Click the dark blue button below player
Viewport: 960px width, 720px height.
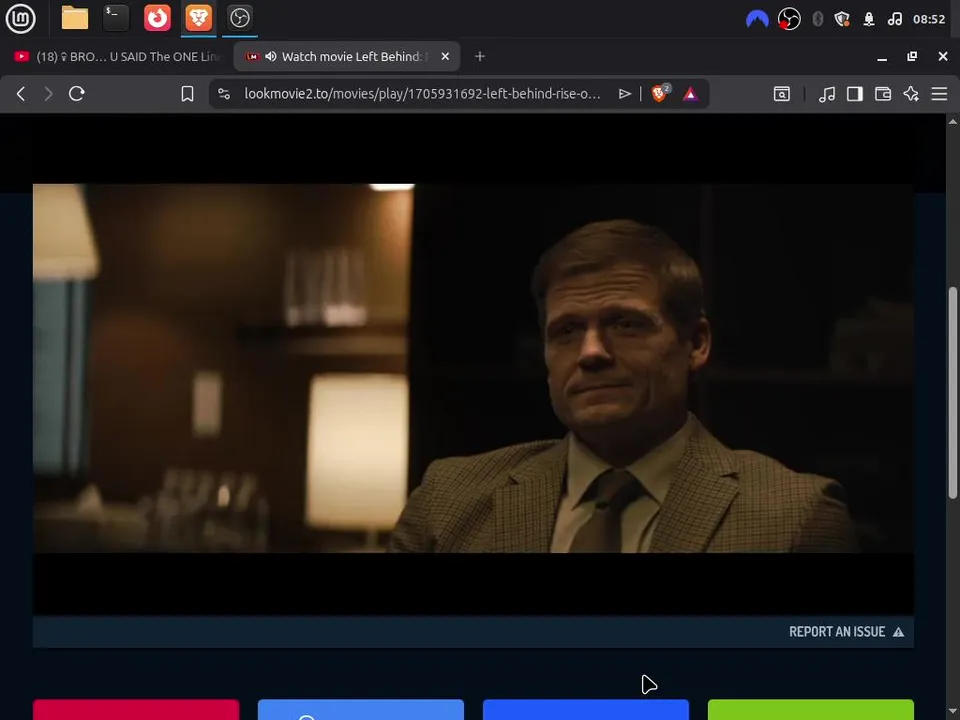tap(586, 710)
